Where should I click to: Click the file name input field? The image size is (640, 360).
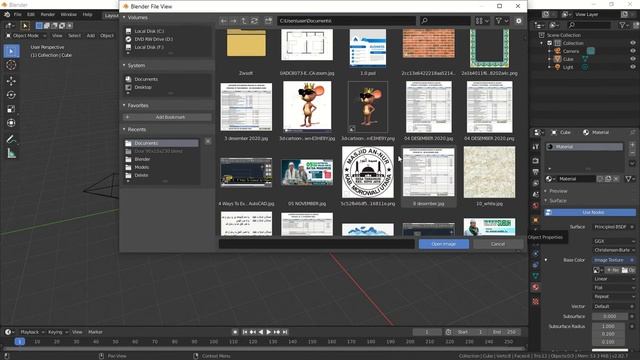[317, 244]
